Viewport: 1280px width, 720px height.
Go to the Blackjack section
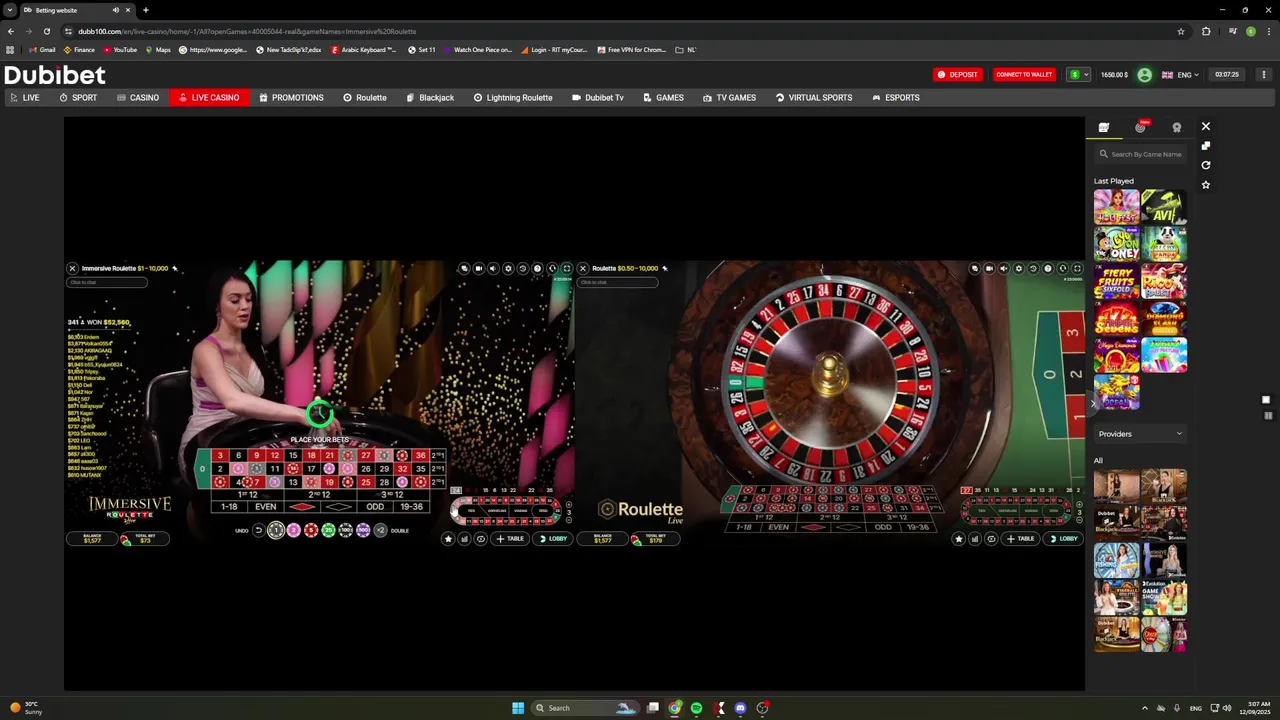(430, 97)
